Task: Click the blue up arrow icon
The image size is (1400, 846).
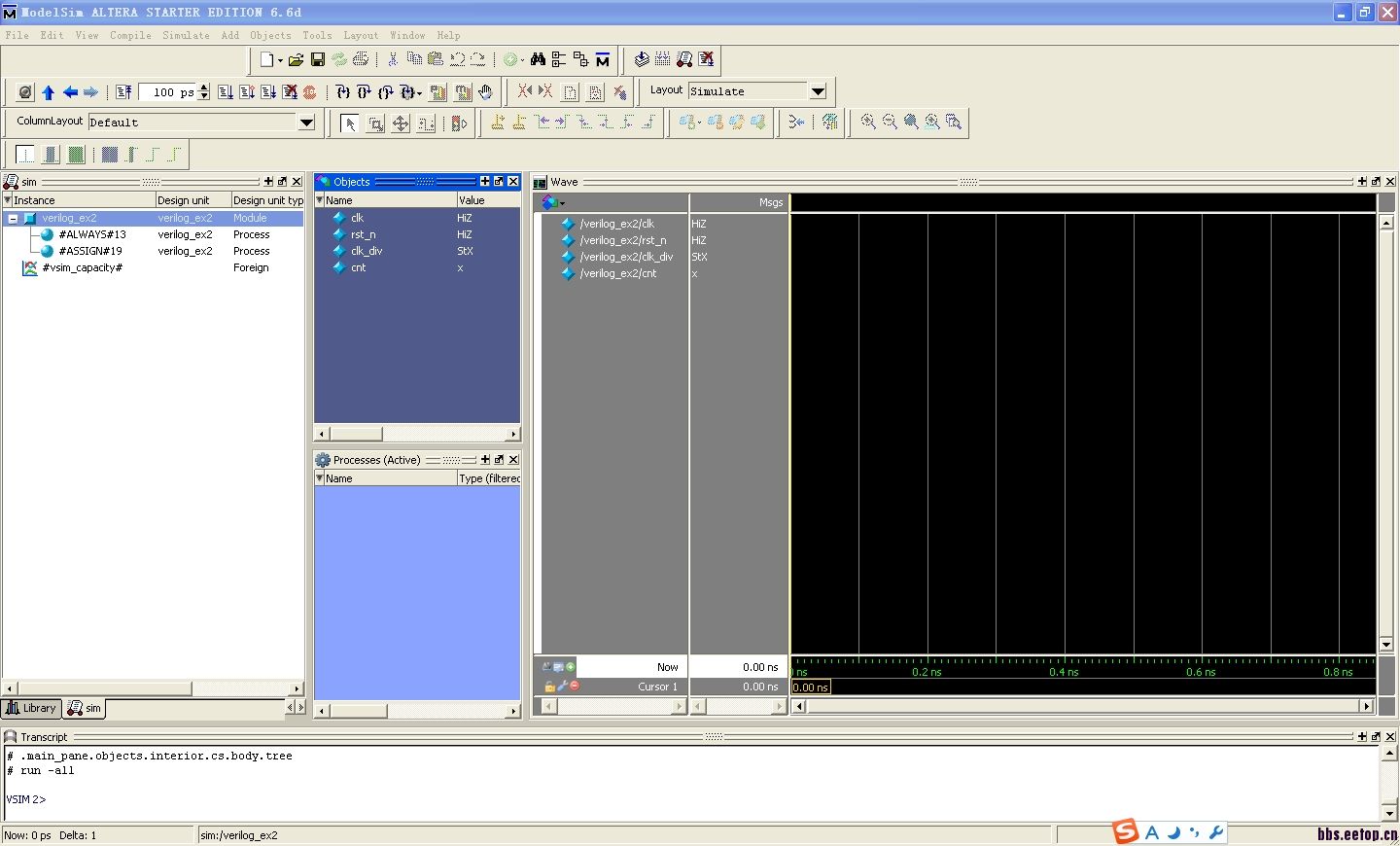Action: [x=49, y=92]
